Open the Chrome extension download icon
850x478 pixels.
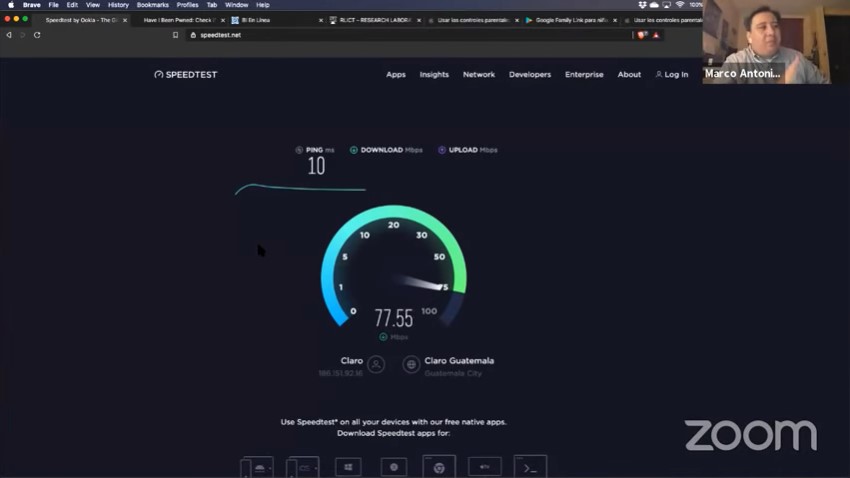click(x=439, y=467)
